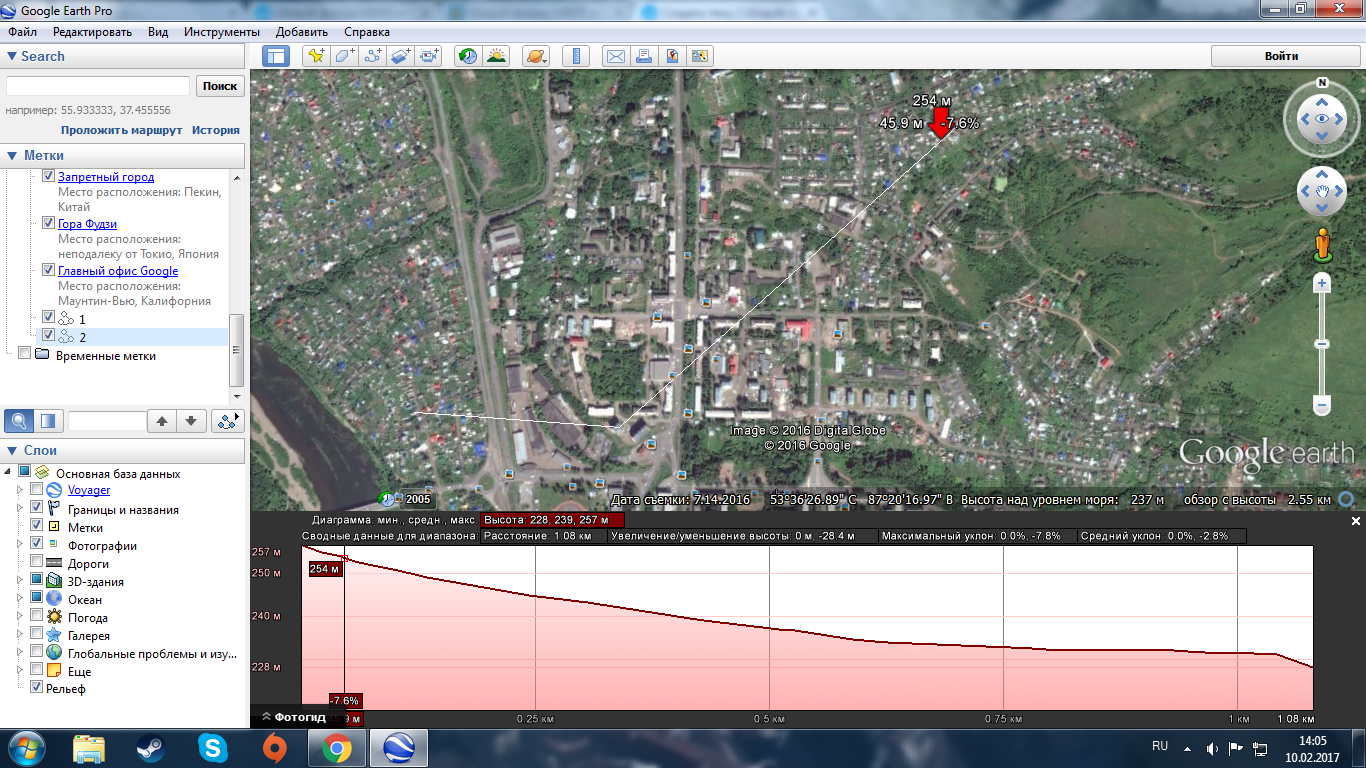Enable the Дороги layer checkbox

point(36,563)
